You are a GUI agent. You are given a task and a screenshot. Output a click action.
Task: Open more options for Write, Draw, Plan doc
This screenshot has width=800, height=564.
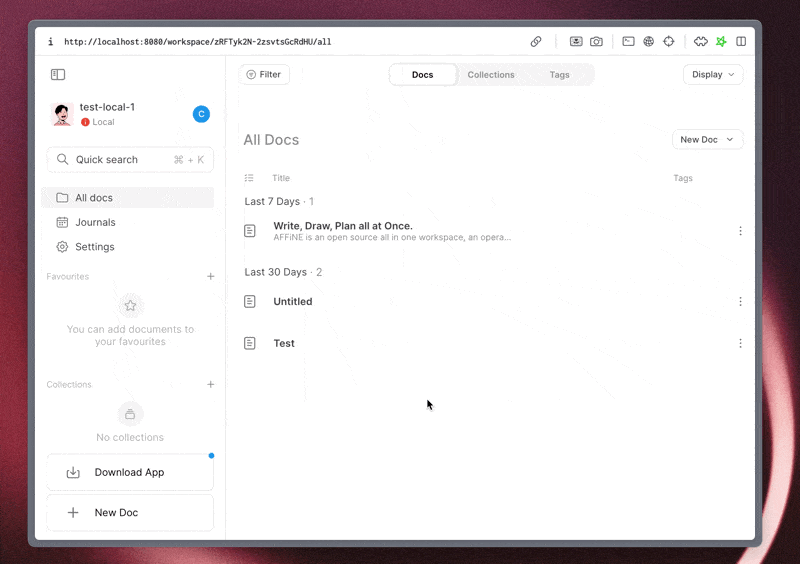[x=740, y=231]
